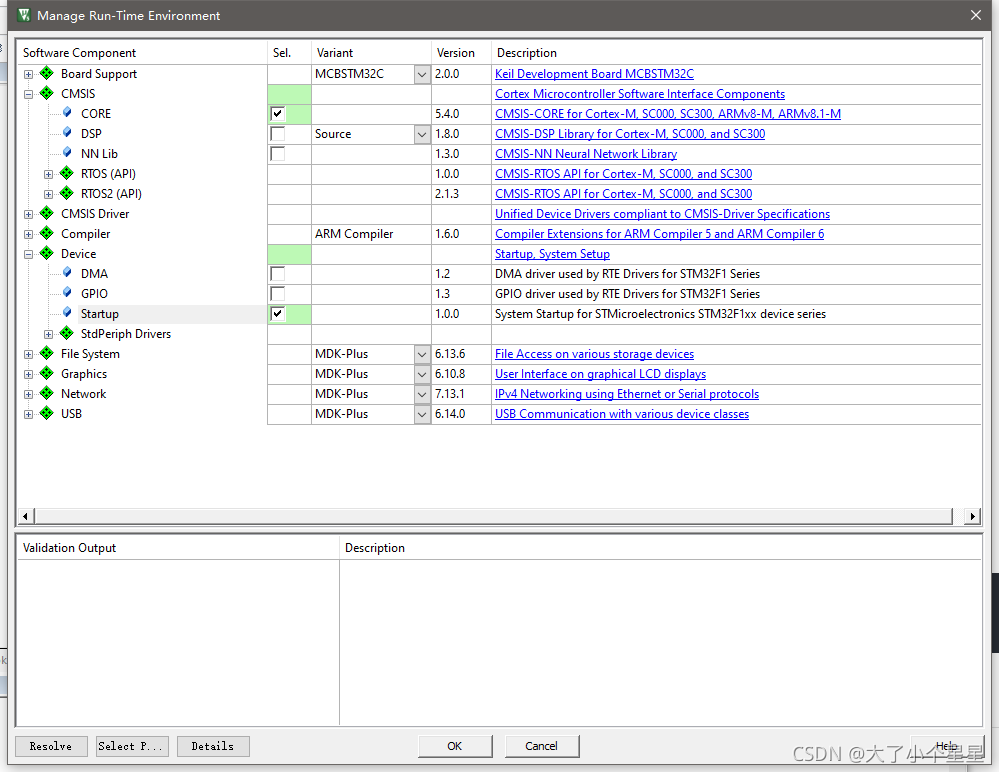The width and height of the screenshot is (999, 772).
Task: Open USB Communication with device classes link
Action: (x=622, y=414)
